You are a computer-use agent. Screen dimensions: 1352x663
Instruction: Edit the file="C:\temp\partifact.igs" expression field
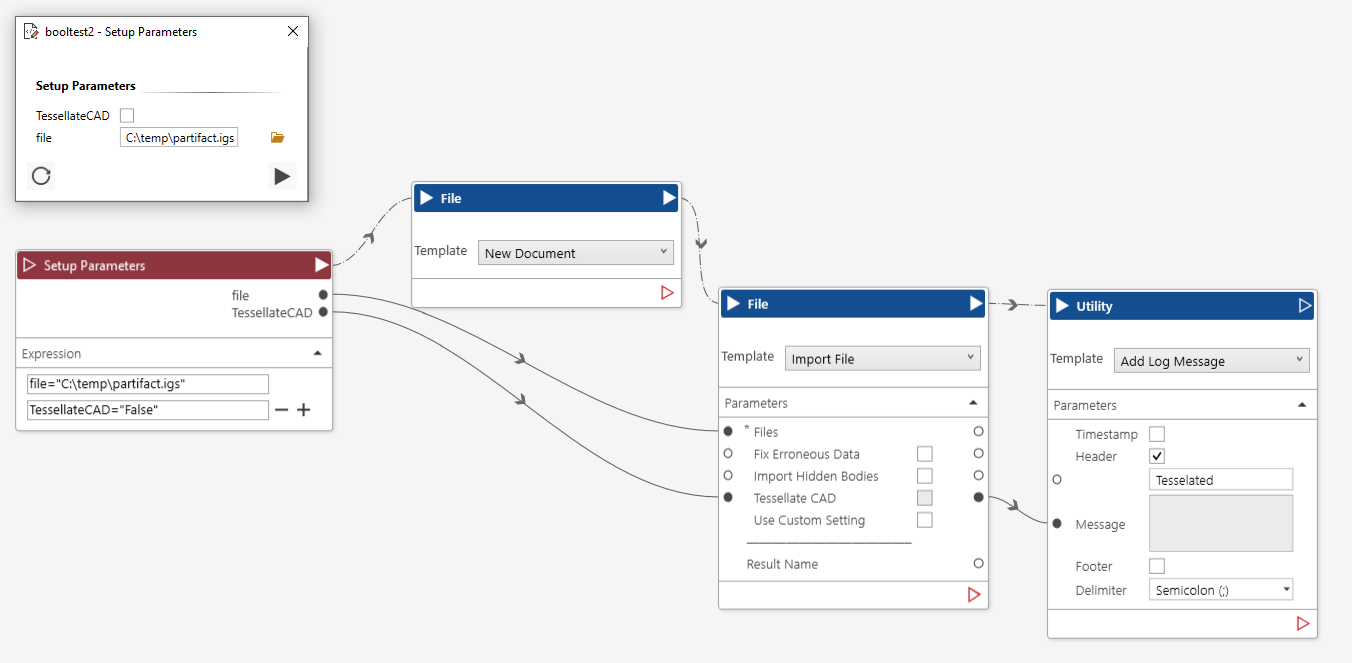(x=148, y=384)
